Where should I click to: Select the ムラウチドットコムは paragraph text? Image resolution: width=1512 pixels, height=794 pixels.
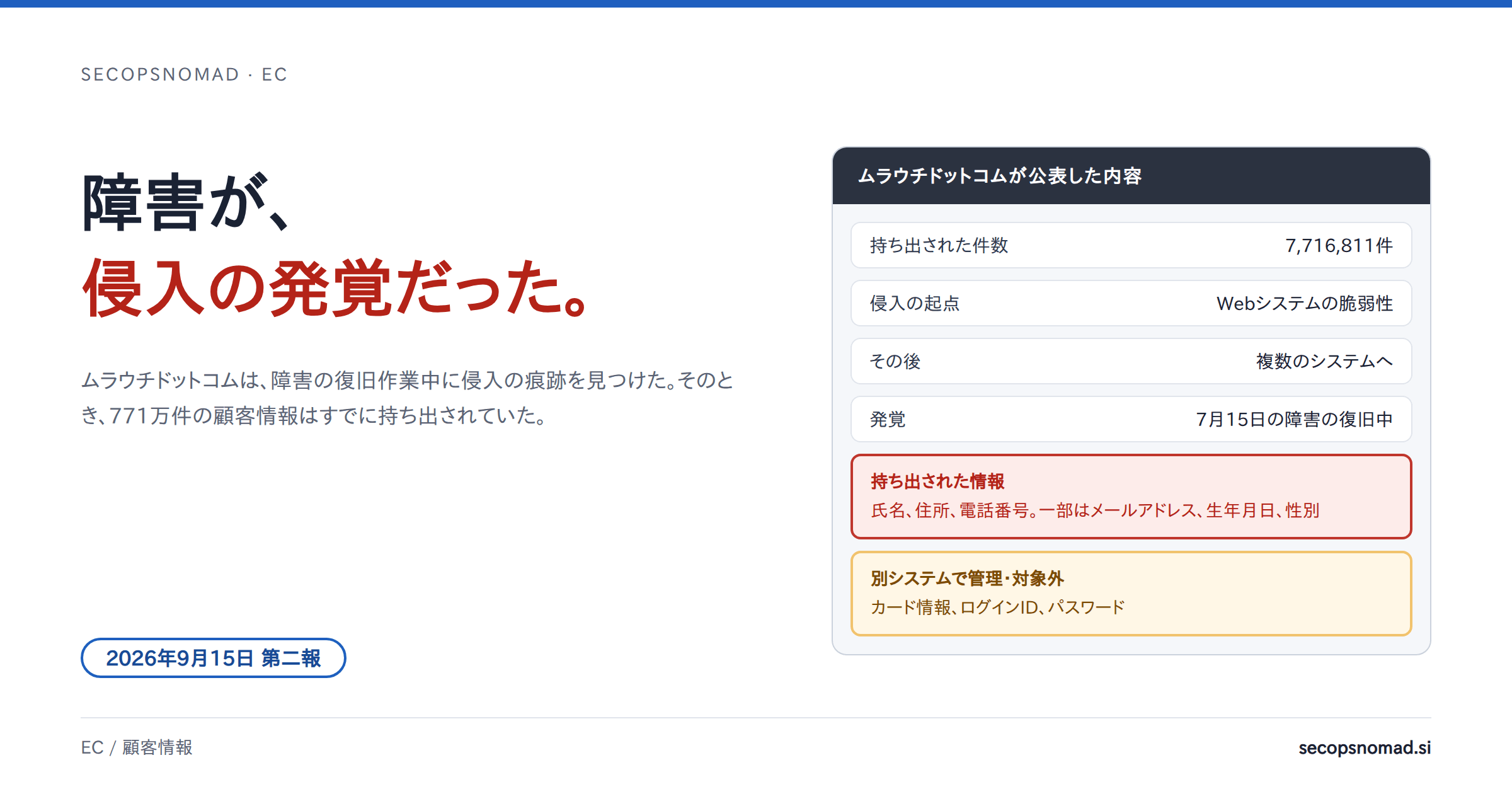(x=408, y=398)
